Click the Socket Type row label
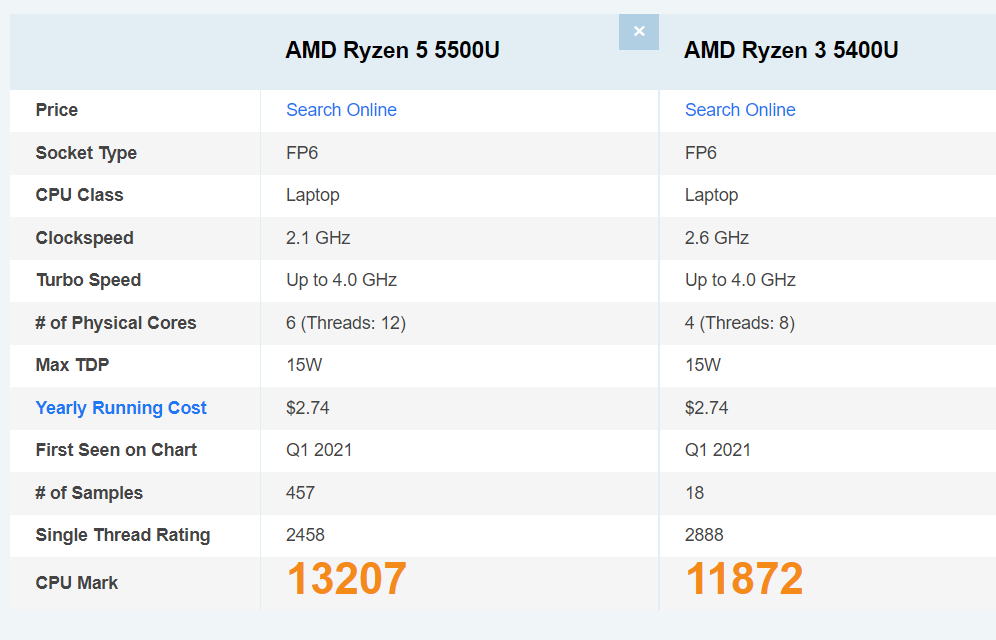 tap(86, 153)
